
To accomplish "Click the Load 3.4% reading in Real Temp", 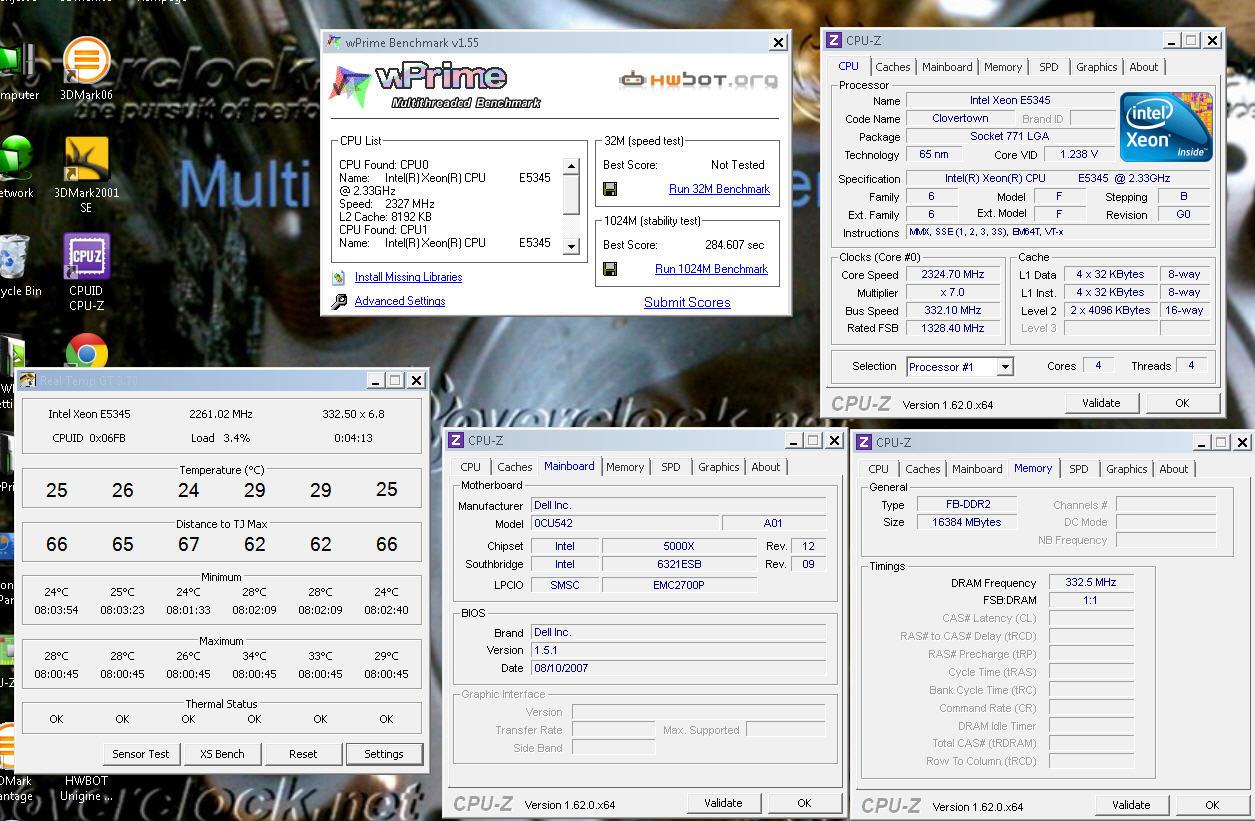I will (221, 438).
